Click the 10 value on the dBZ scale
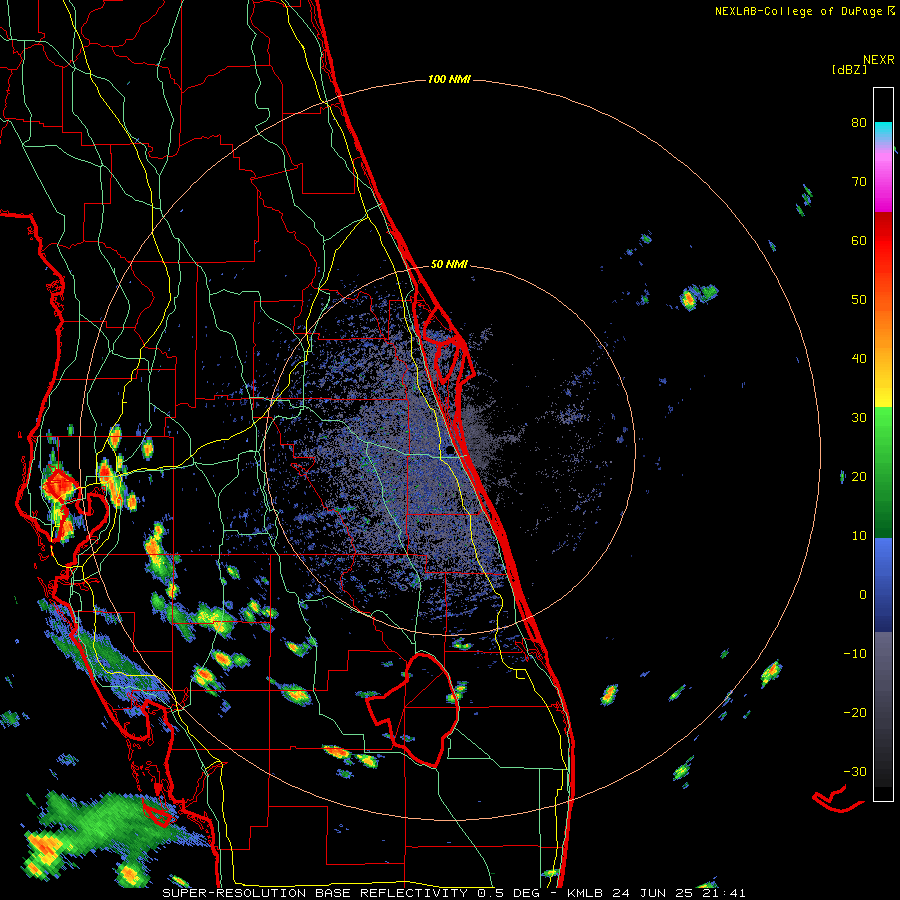Screen dimensions: 900x900 [859, 536]
